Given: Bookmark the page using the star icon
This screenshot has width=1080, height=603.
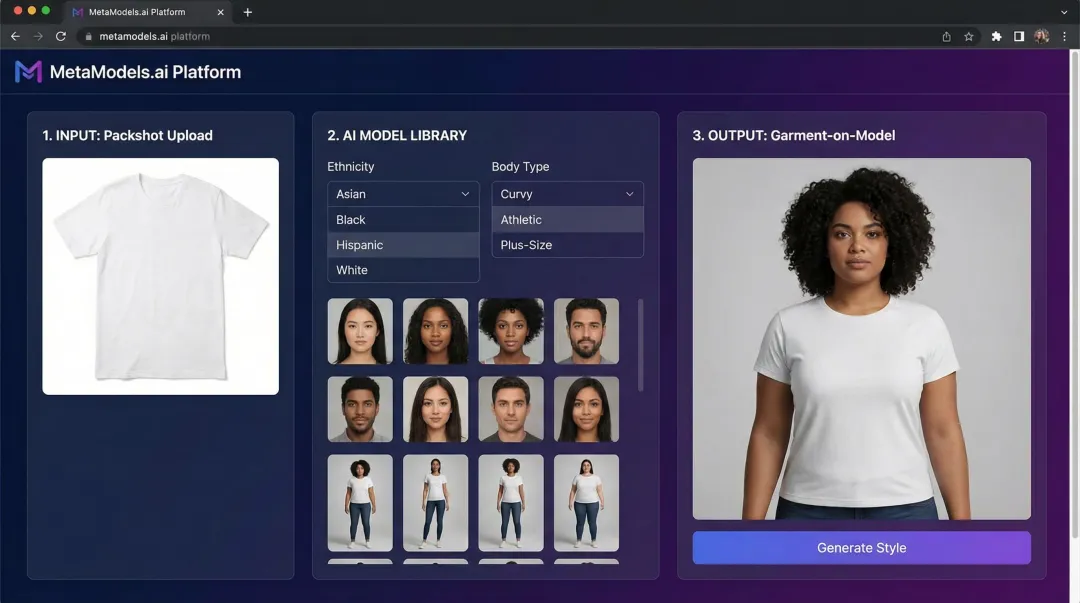Looking at the screenshot, I should tap(968, 35).
